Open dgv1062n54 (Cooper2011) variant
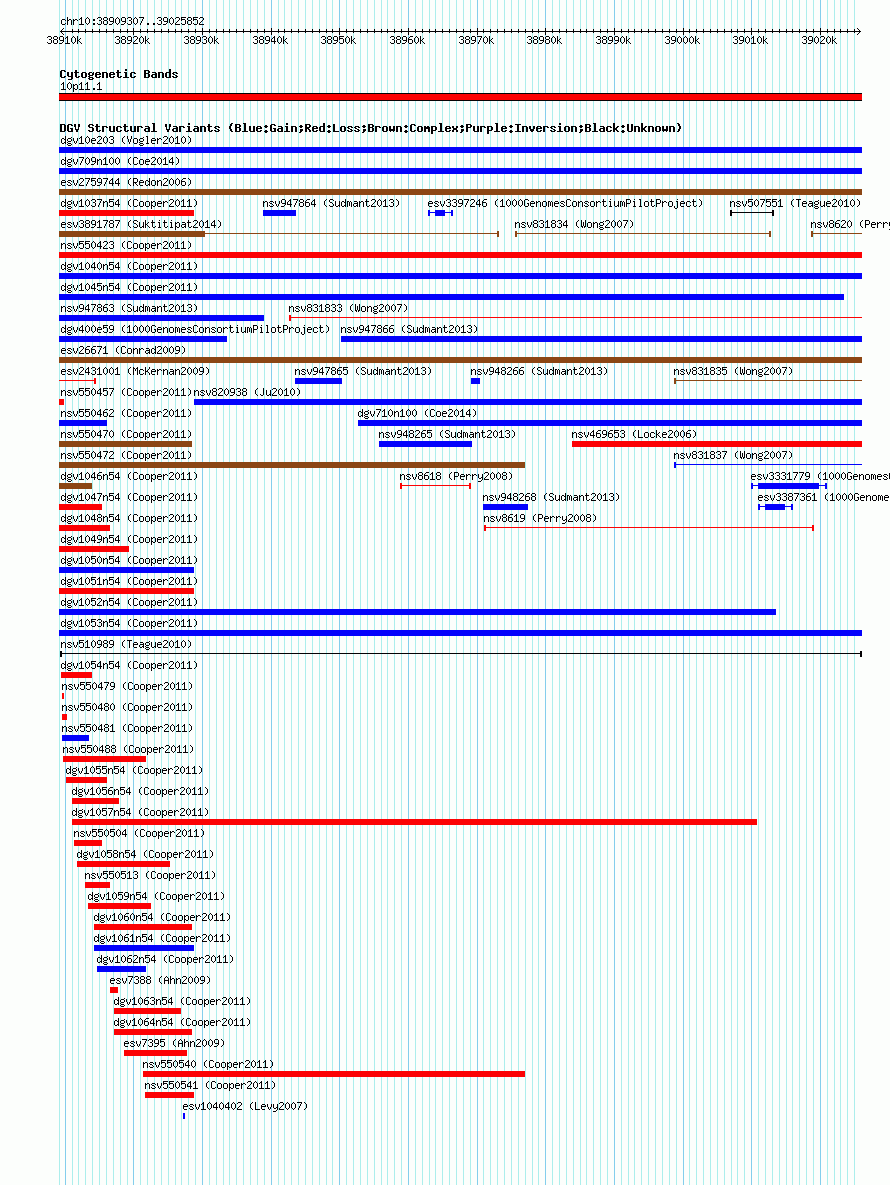Viewport: 890px width, 1185px height. point(165,961)
